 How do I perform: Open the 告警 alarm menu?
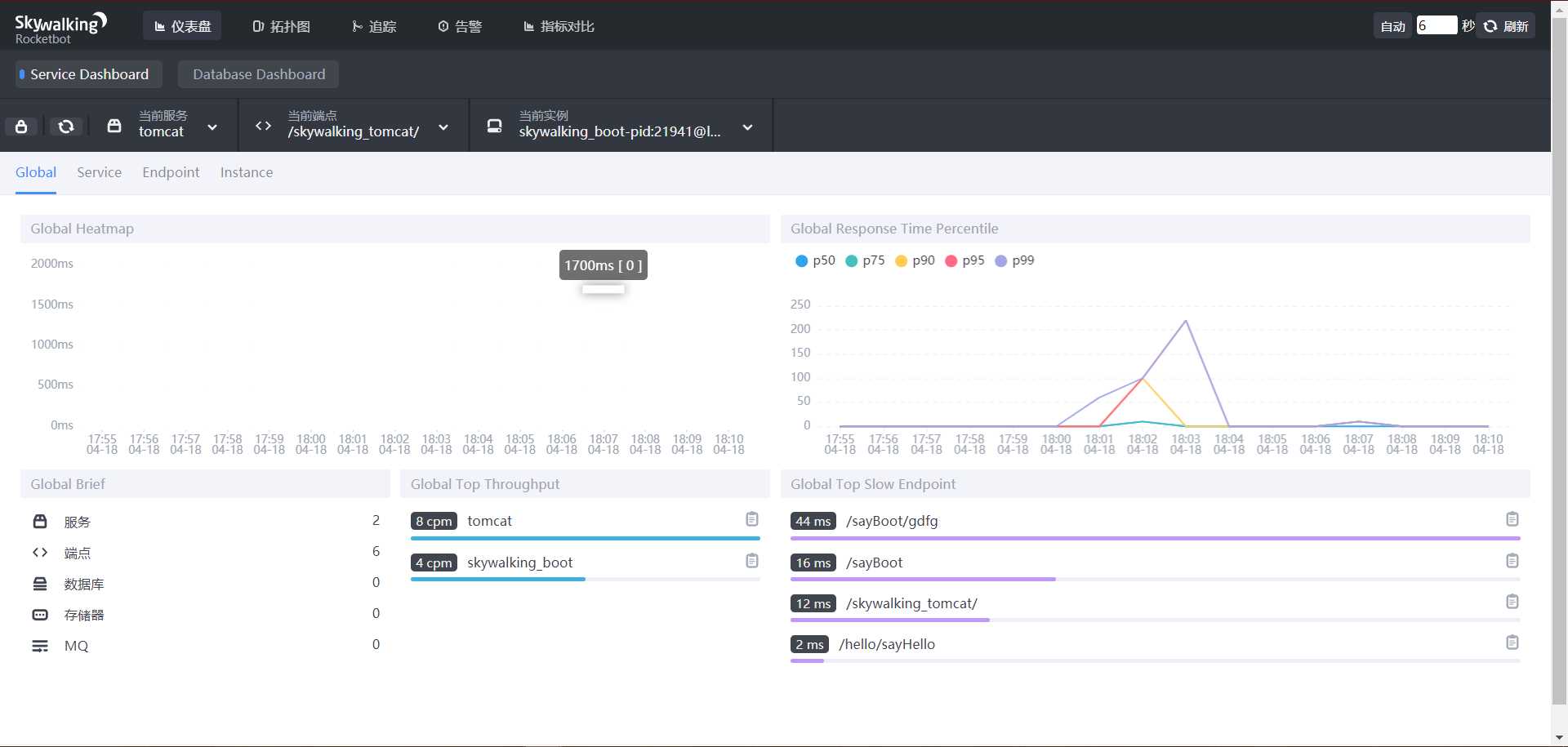[x=460, y=26]
